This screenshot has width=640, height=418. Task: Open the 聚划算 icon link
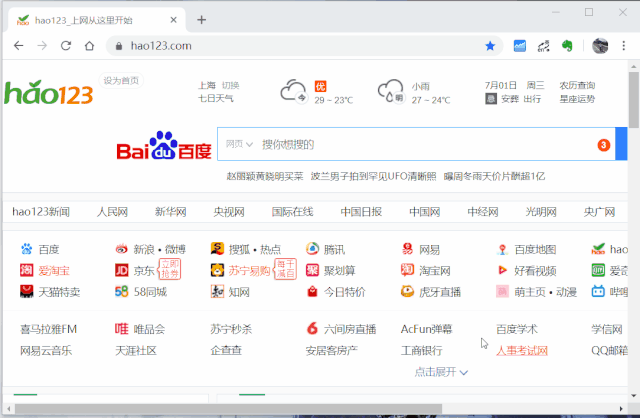(x=312, y=270)
